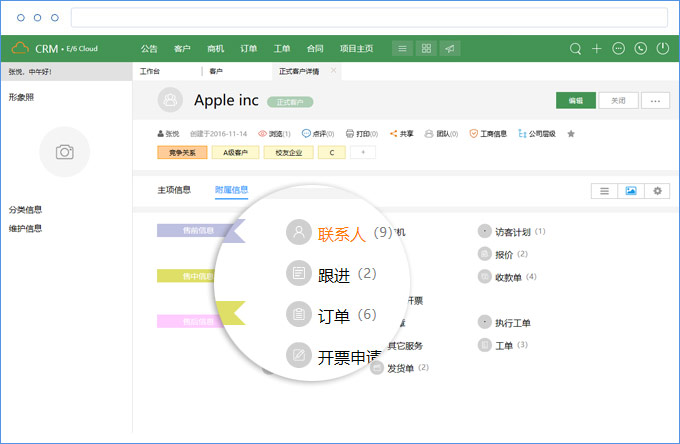Open settings gear icon on right

tap(657, 190)
